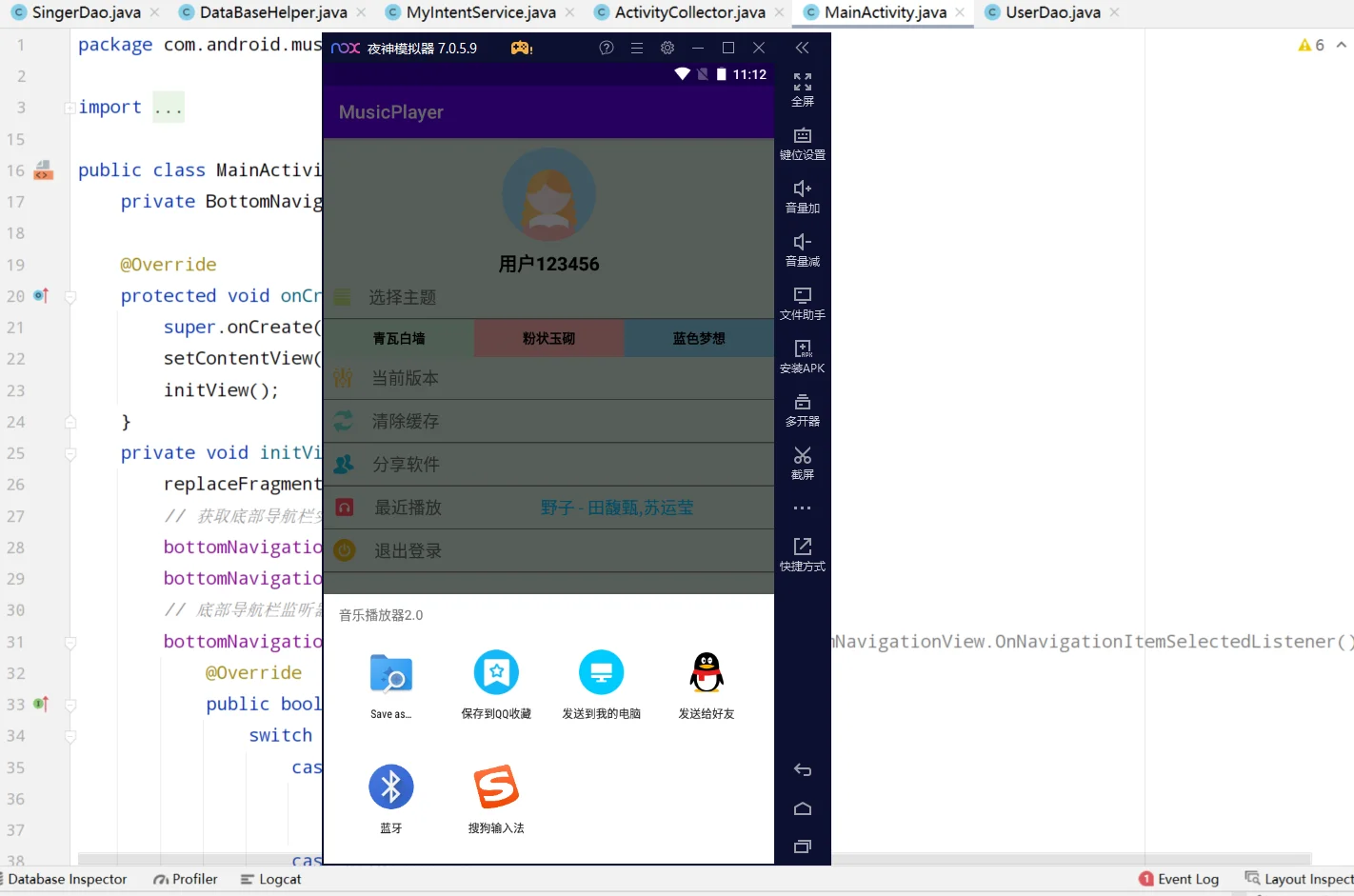The height and width of the screenshot is (896, 1354).
Task: Open the MyIntentService.java tab
Action: (480, 12)
